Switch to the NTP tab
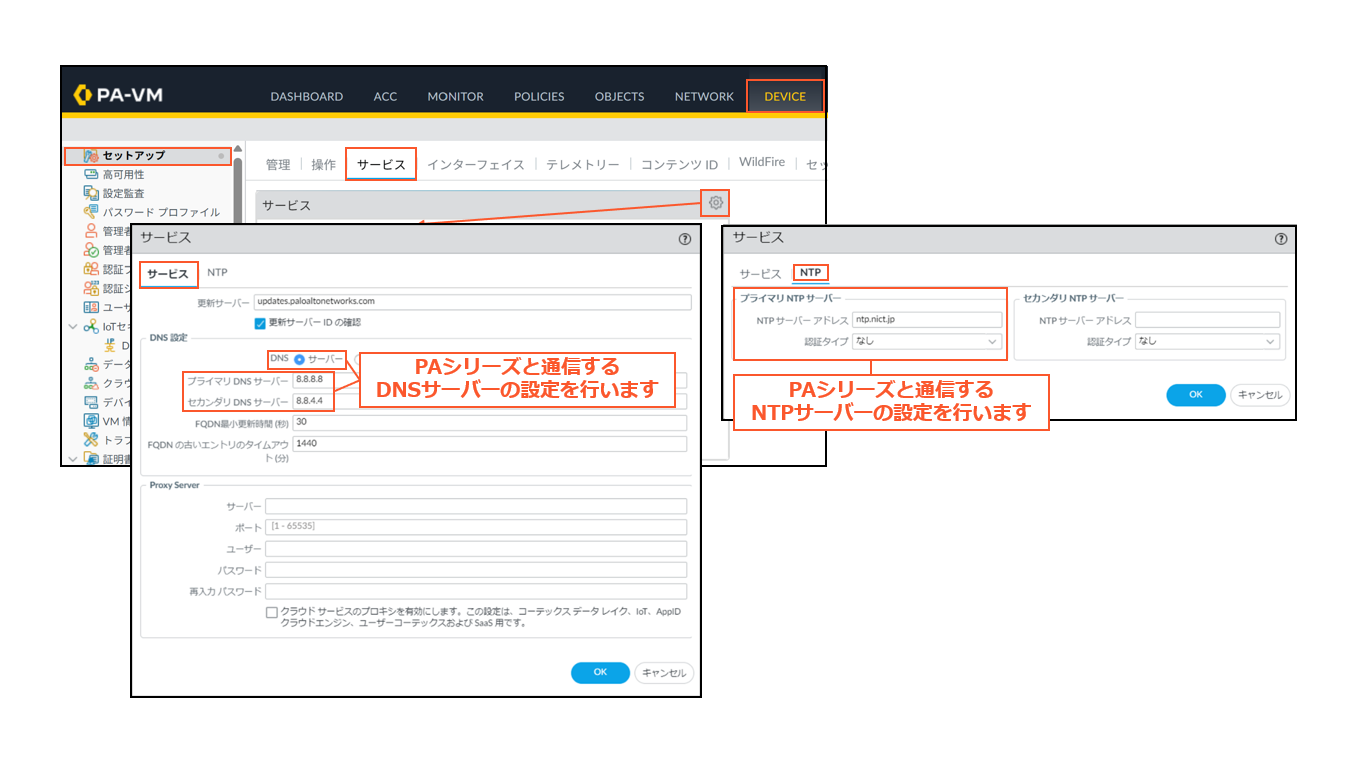Image resolution: width=1357 pixels, height=762 pixels. point(810,272)
